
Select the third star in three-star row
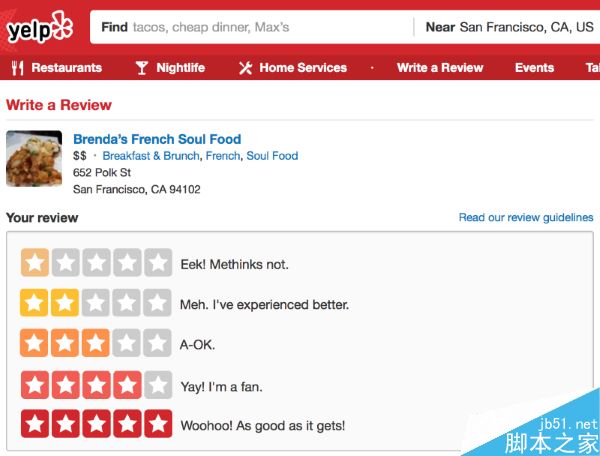(x=96, y=344)
